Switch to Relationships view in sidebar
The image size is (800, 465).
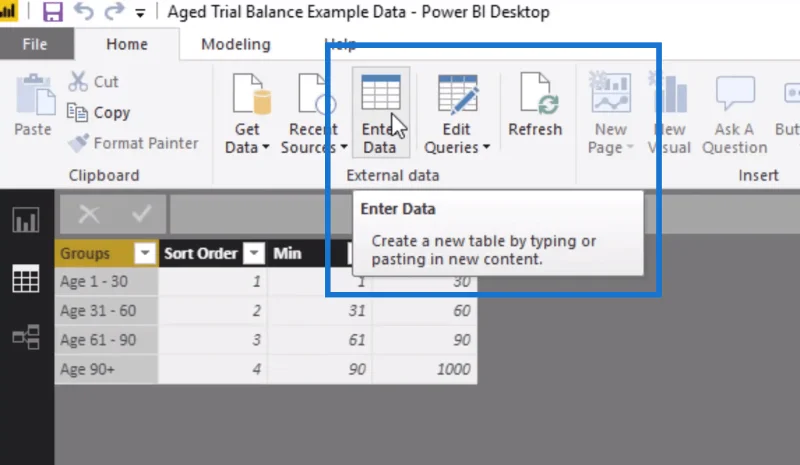point(26,336)
